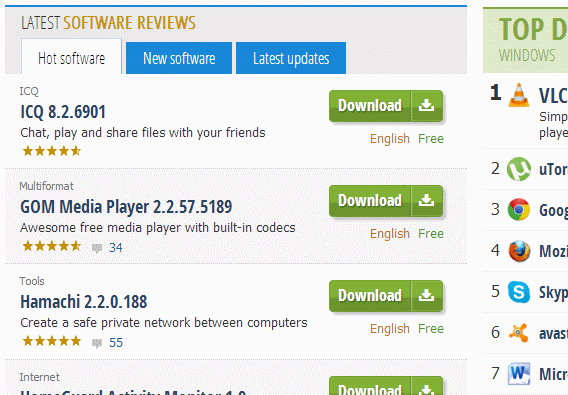
Task: Click the Latest Software Reviews heading
Action: [x=108, y=23]
